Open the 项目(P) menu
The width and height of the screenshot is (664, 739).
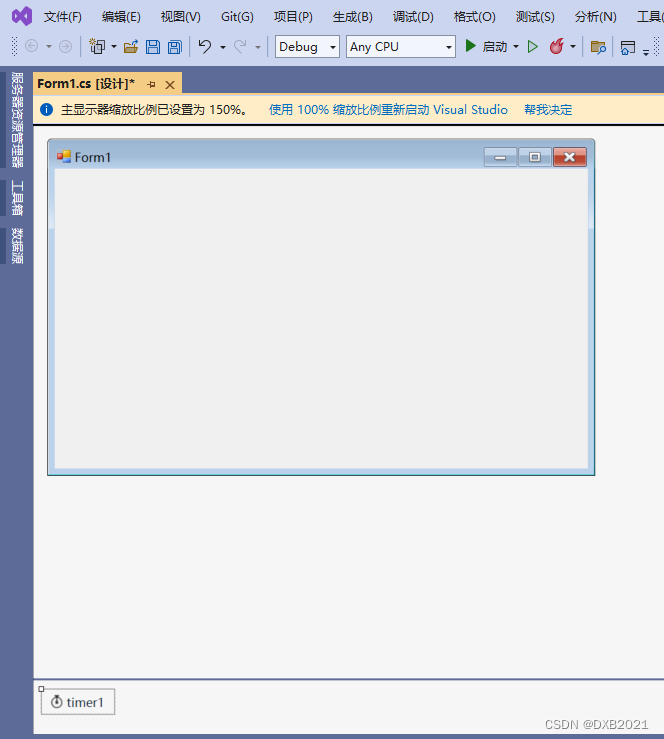(293, 17)
